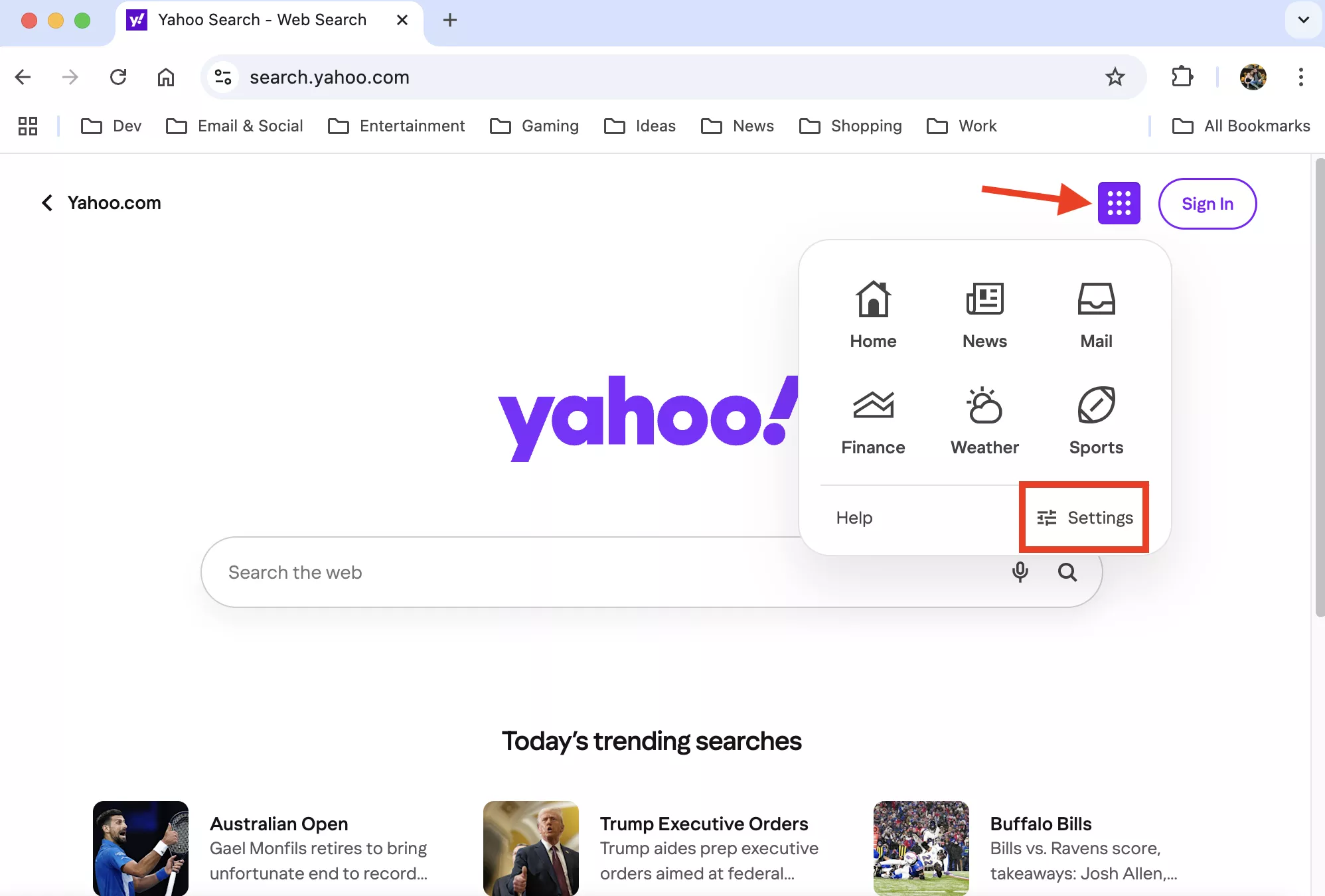Click the microphone voice search icon

1020,571
